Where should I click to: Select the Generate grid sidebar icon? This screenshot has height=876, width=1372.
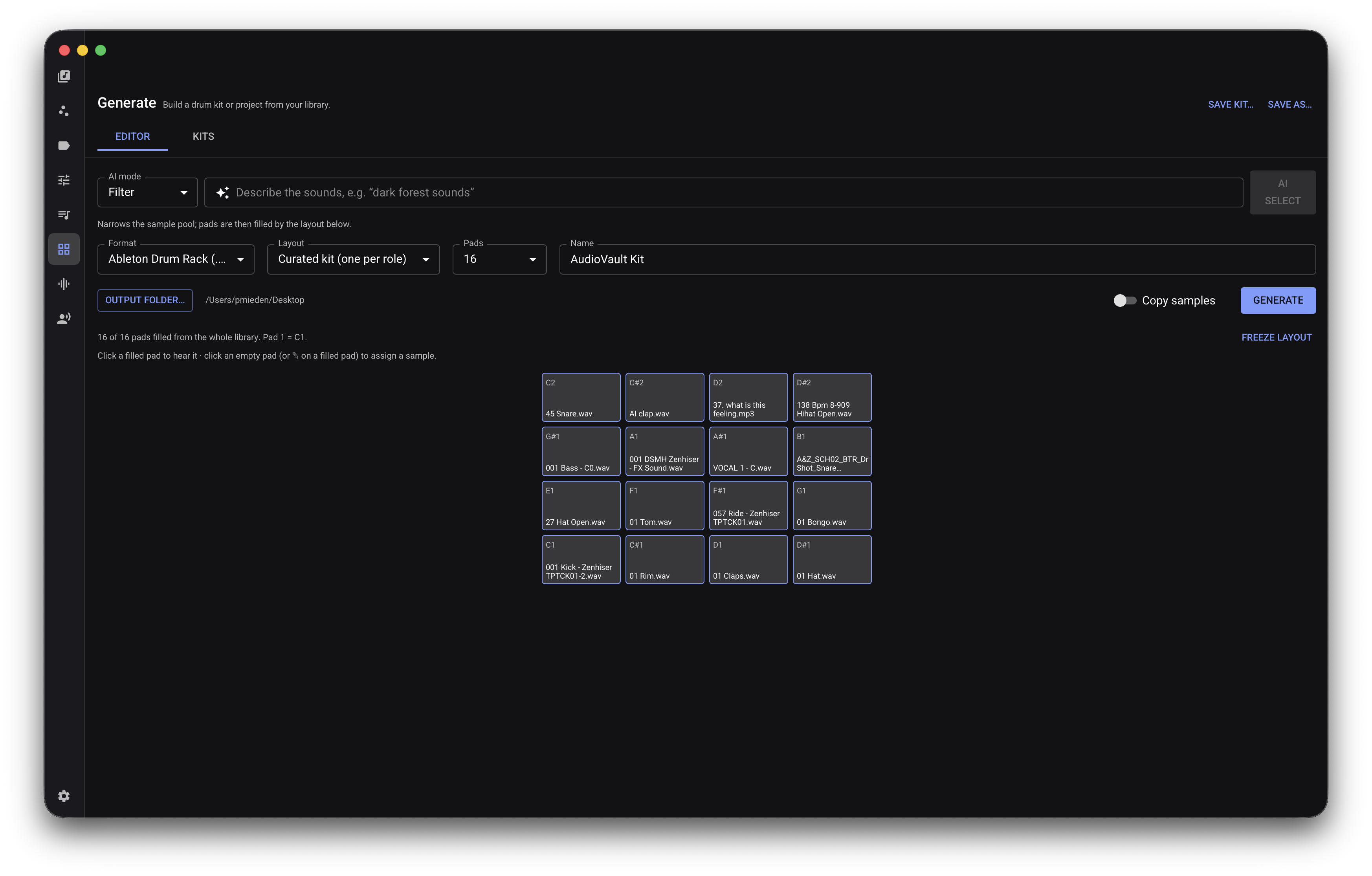pos(64,249)
